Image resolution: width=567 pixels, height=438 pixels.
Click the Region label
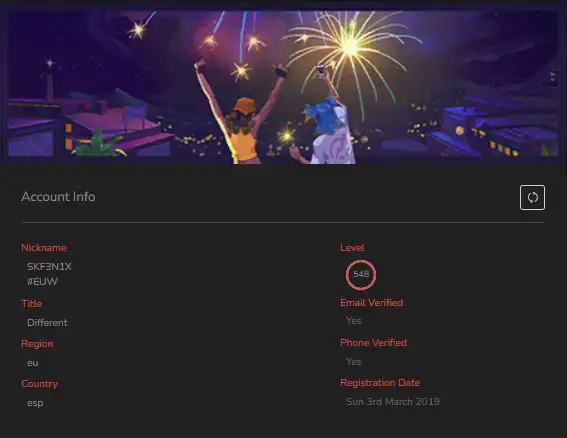37,344
